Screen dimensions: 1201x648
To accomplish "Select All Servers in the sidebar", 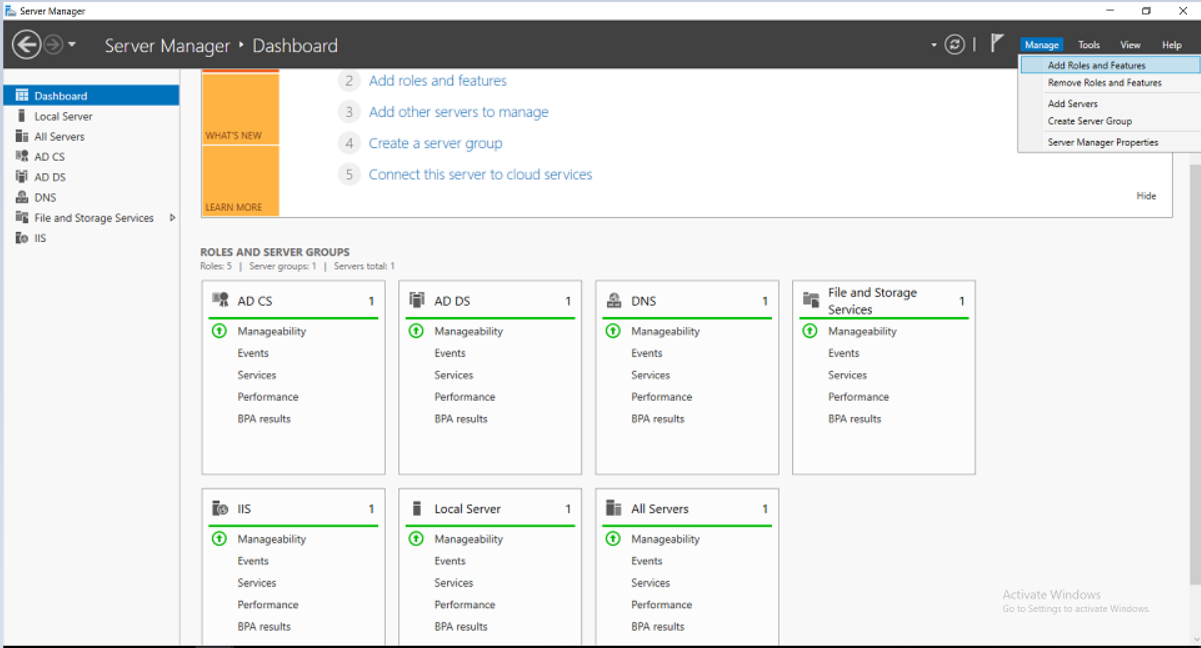I will click(91, 136).
